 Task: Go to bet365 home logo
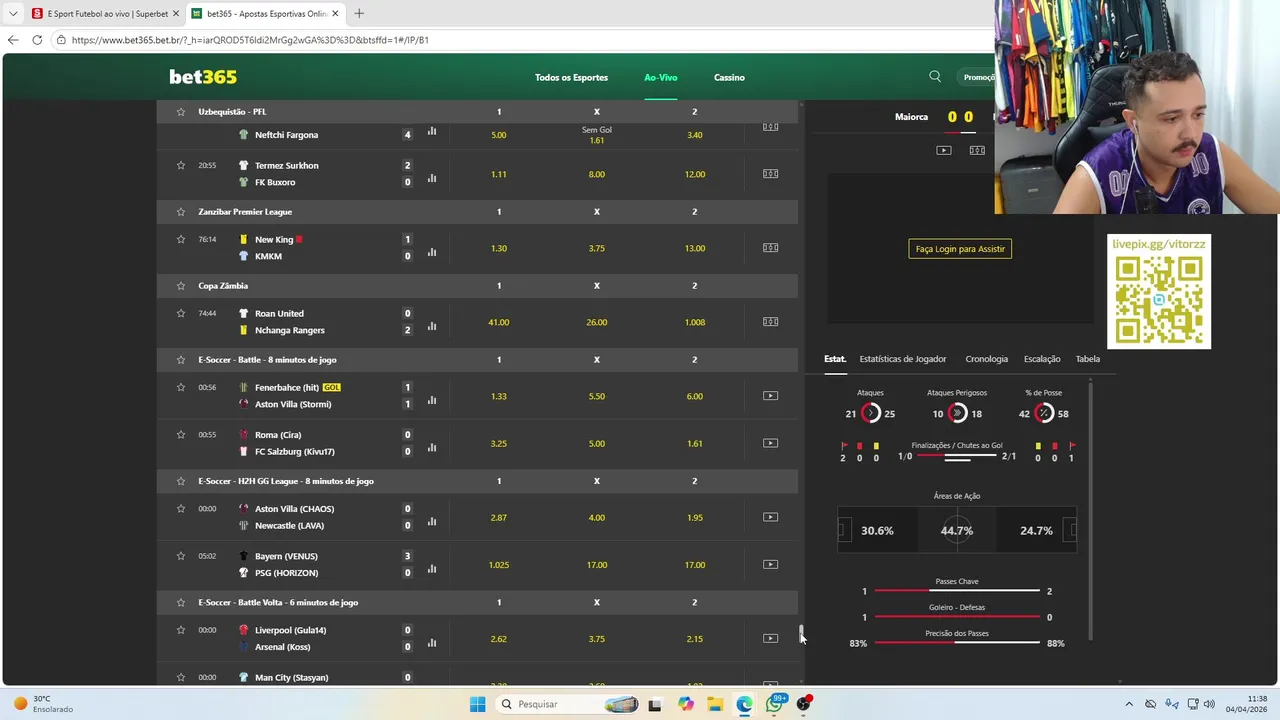pos(203,77)
